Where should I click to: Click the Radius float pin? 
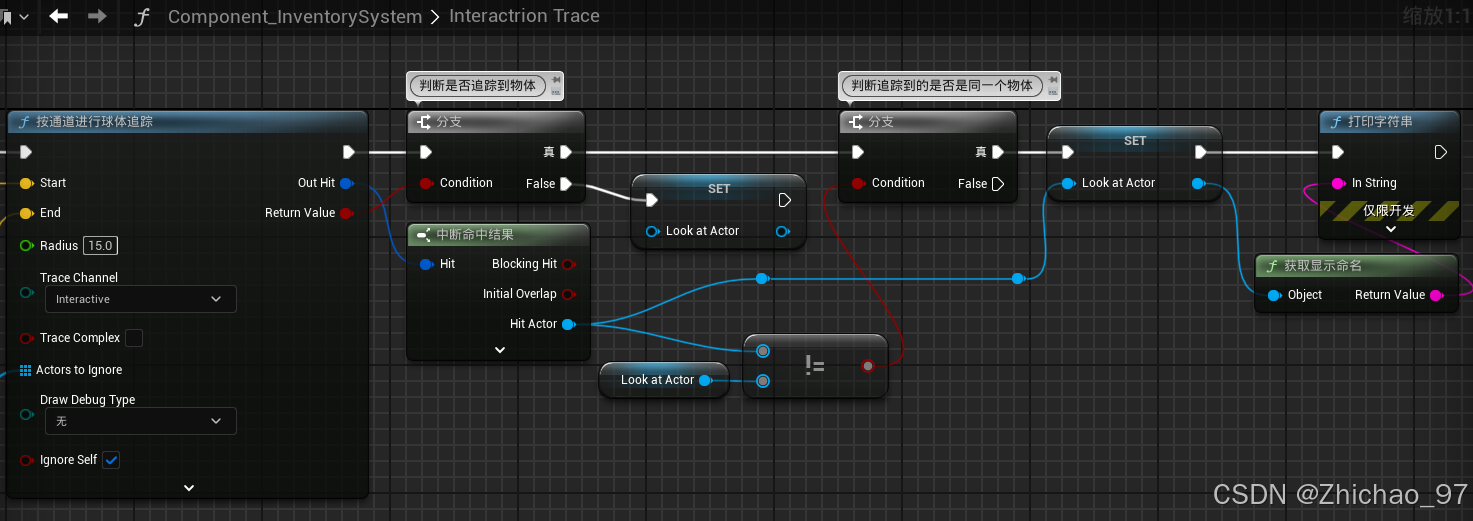(27, 246)
